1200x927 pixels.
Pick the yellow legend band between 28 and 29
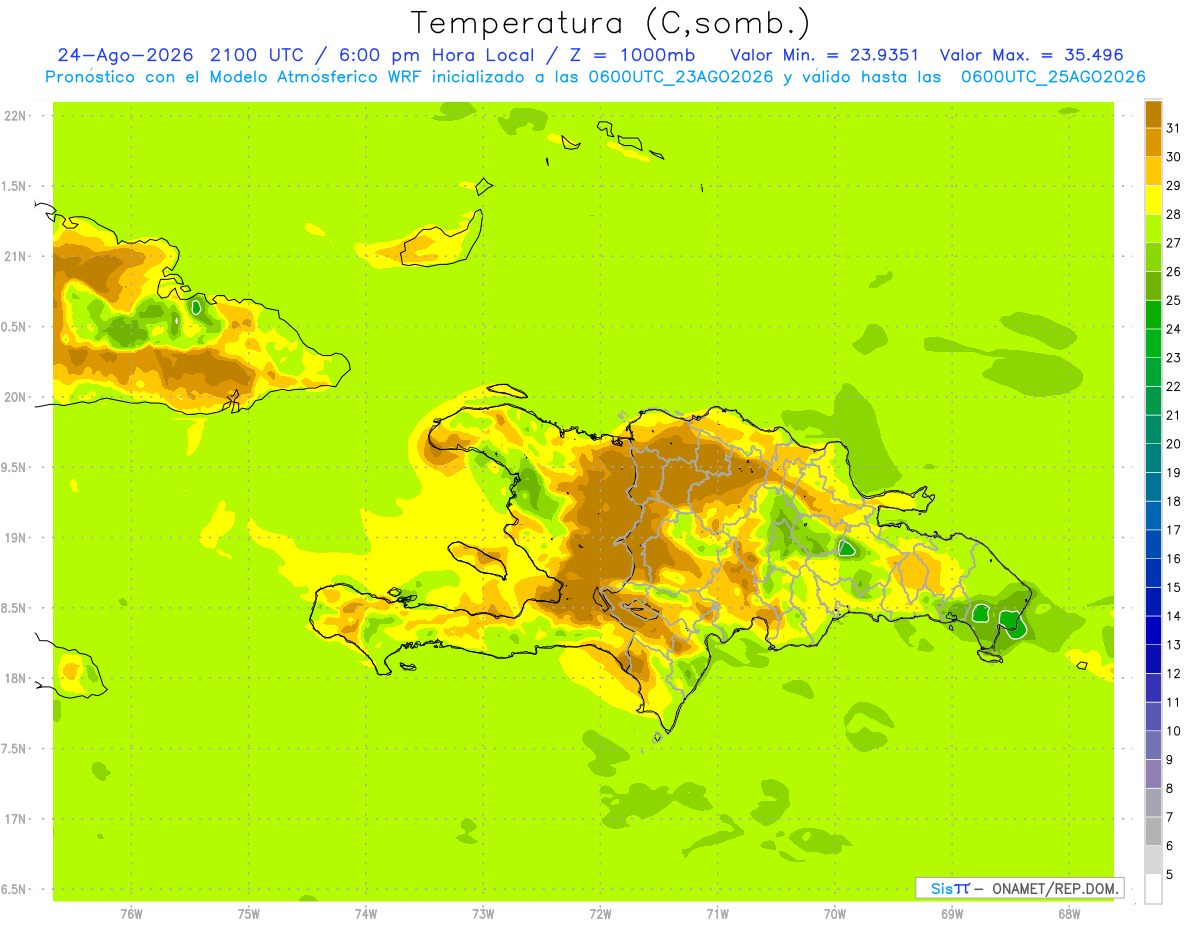pyautogui.click(x=1153, y=200)
